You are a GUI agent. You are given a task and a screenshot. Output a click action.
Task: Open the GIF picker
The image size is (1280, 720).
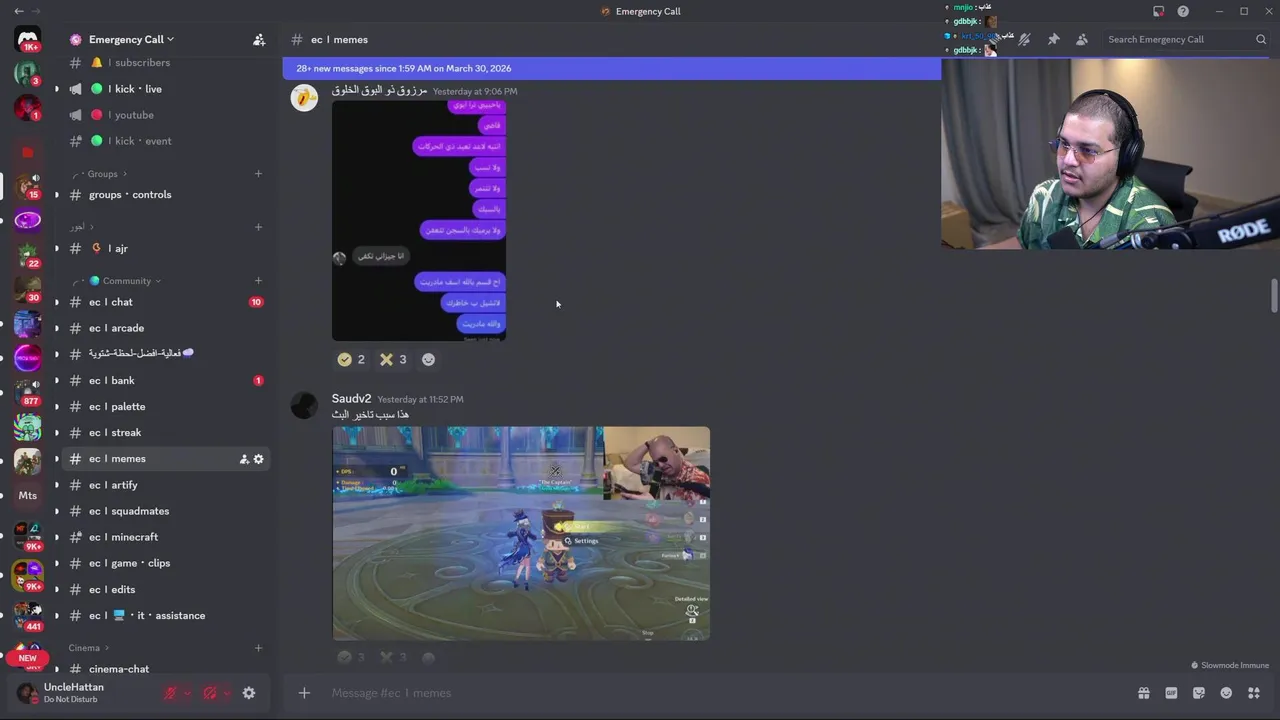point(1171,693)
